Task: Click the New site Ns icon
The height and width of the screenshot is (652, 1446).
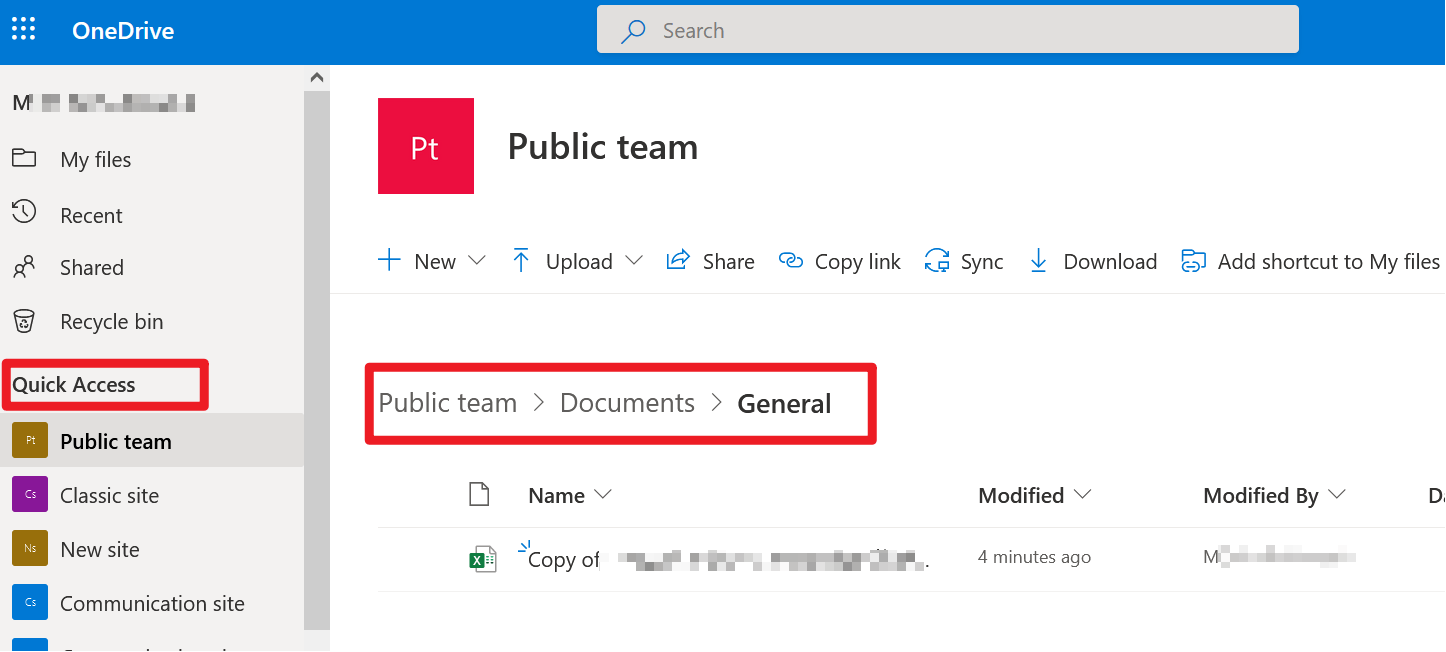Action: point(30,548)
